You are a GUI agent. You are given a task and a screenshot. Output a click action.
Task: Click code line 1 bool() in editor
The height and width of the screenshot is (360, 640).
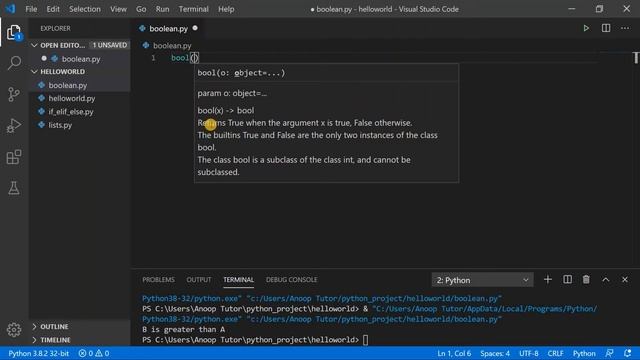184,58
